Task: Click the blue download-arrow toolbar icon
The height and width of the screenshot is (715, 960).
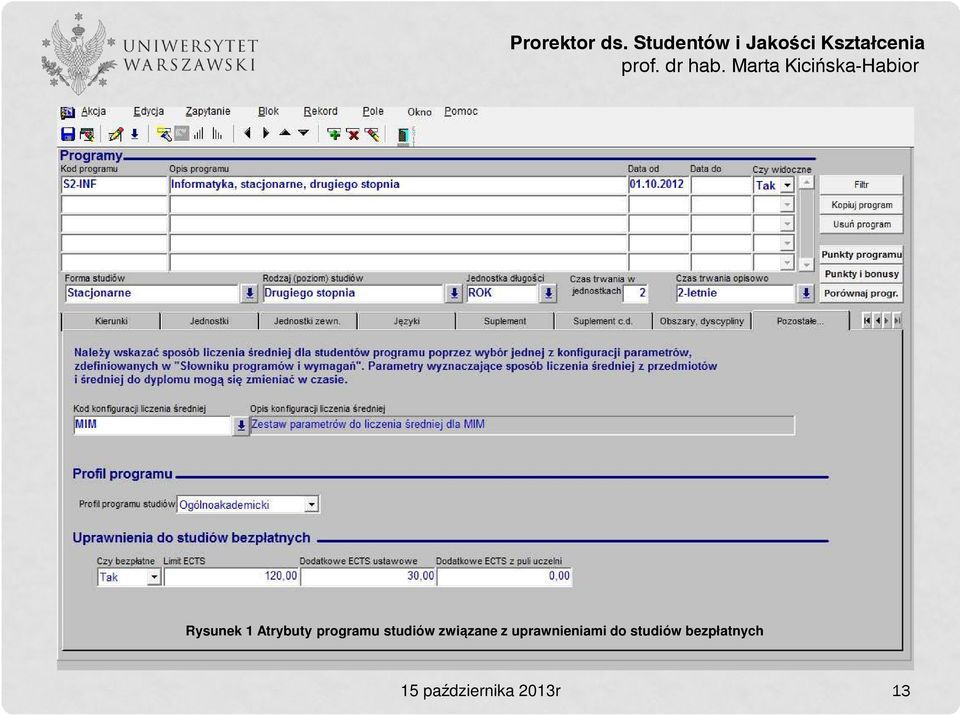Action: 135,134
